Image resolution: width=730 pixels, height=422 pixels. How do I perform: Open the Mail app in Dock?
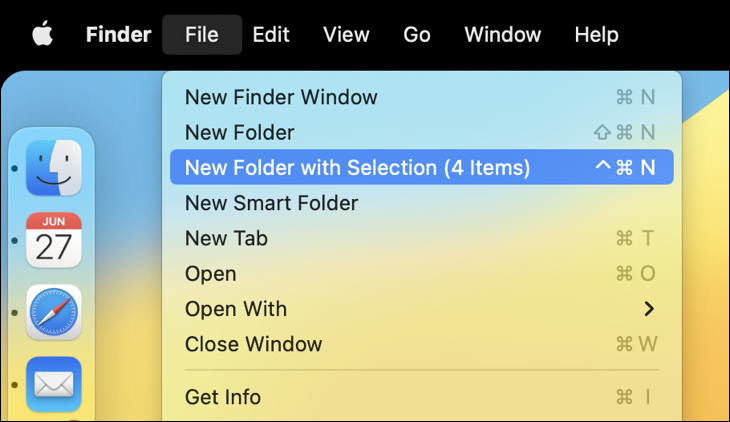tap(53, 383)
